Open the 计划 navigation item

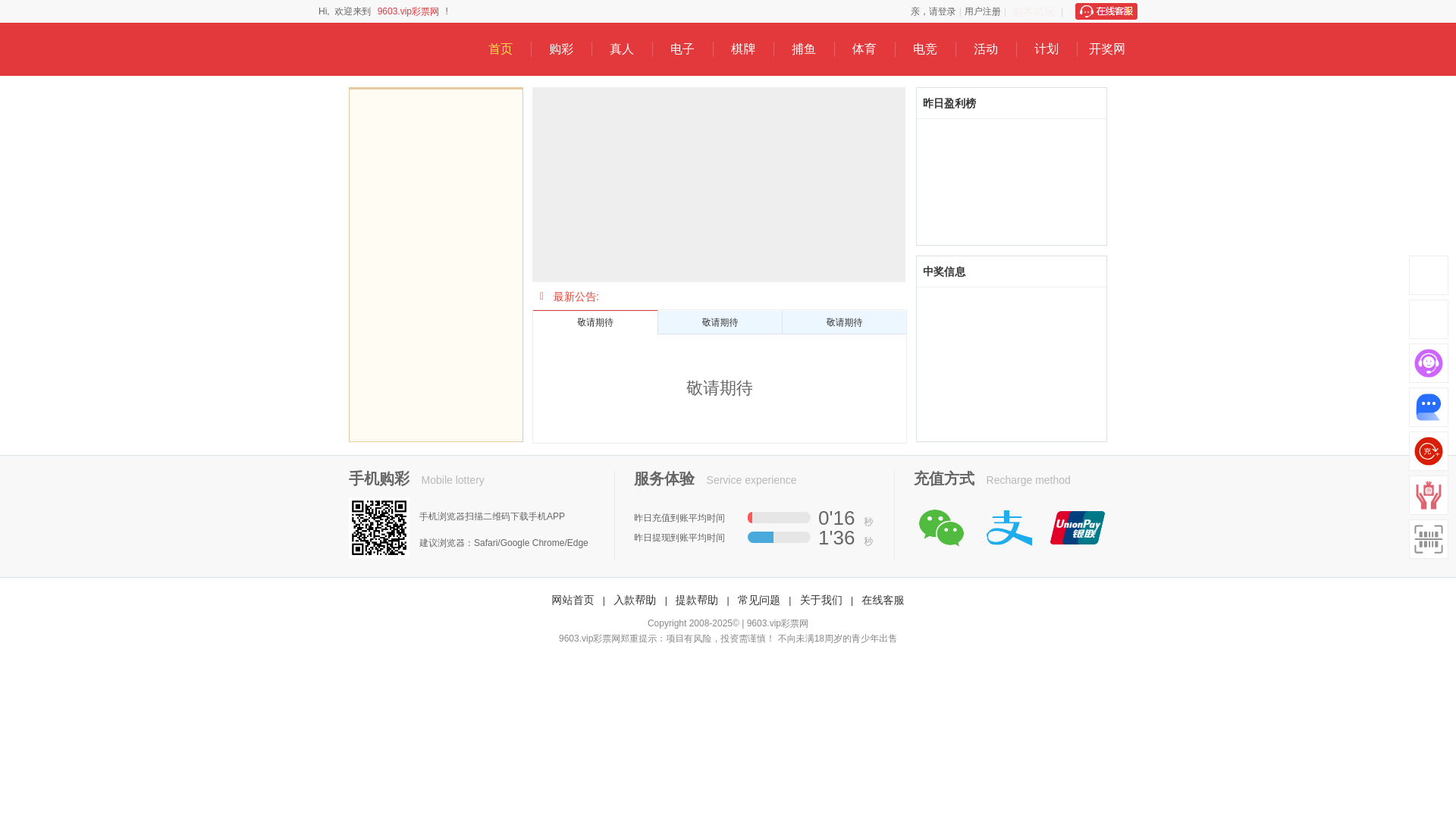(x=1046, y=49)
